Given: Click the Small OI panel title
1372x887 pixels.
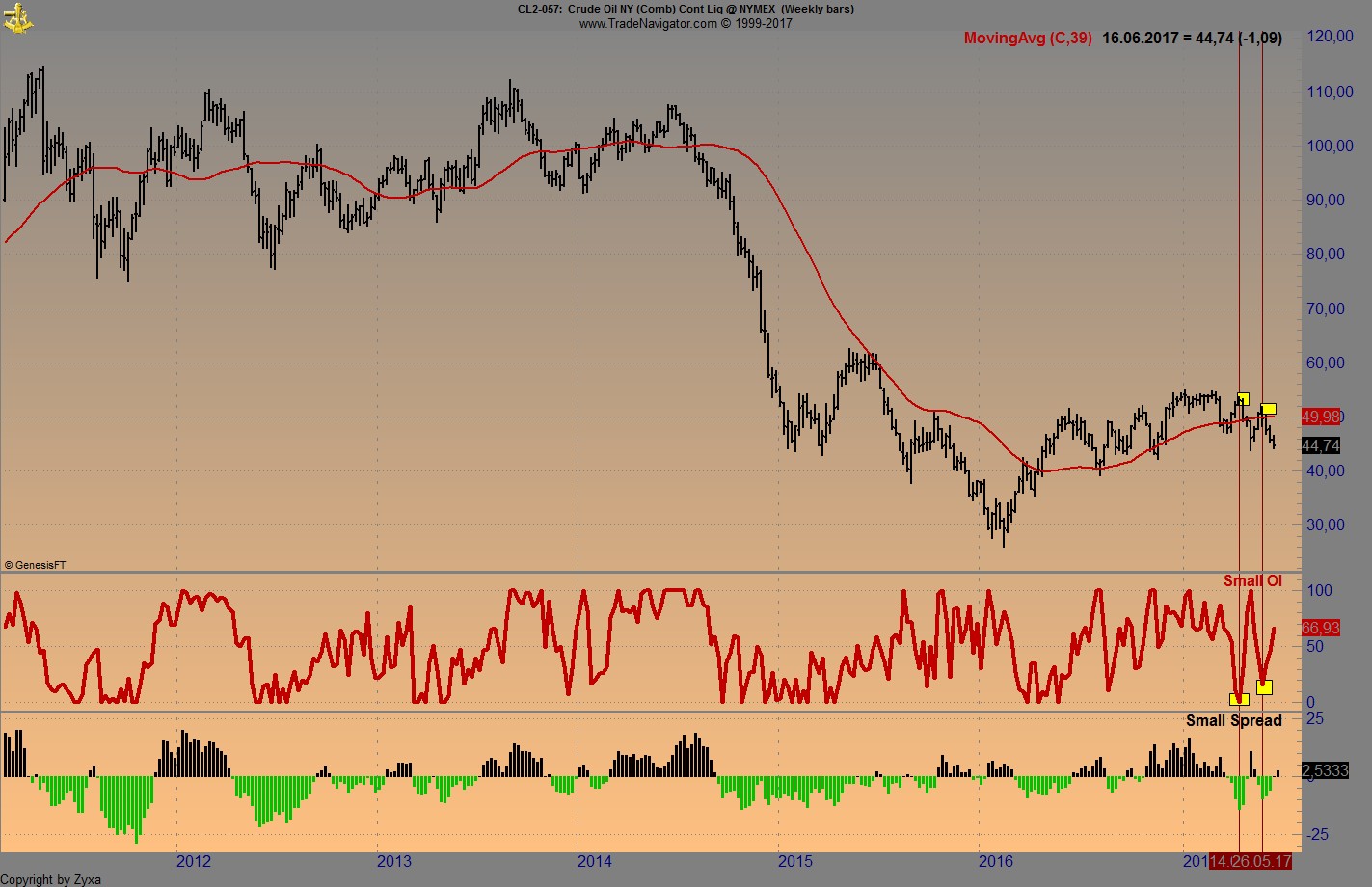Looking at the screenshot, I should pos(1252,580).
